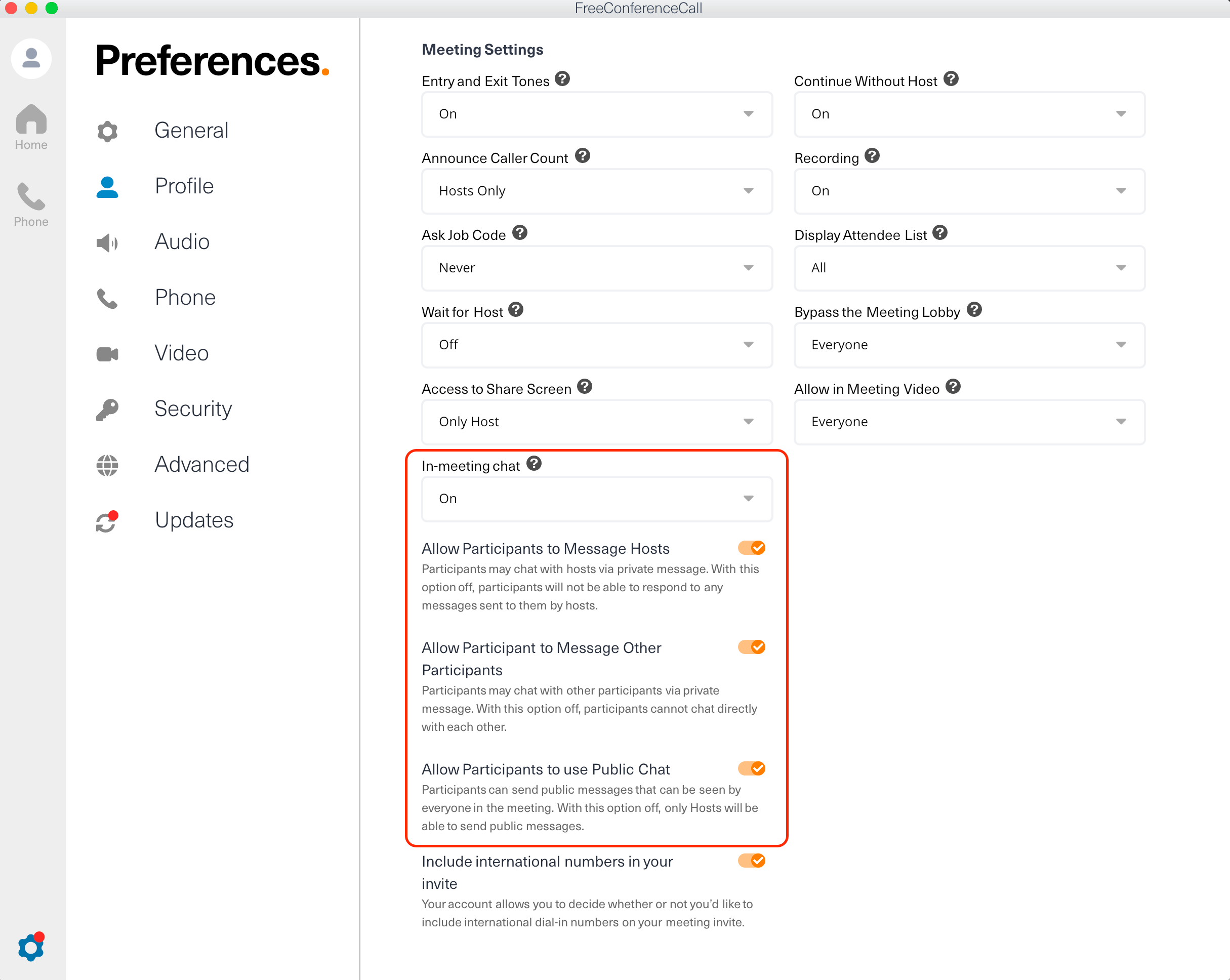
Task: Show help for Entry and Exit Tones
Action: pos(562,79)
